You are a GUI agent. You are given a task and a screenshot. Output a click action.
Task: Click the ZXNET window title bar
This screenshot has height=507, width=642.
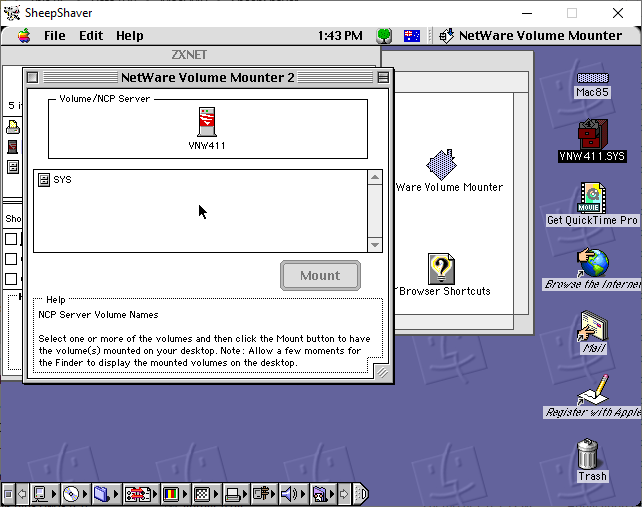click(x=189, y=54)
